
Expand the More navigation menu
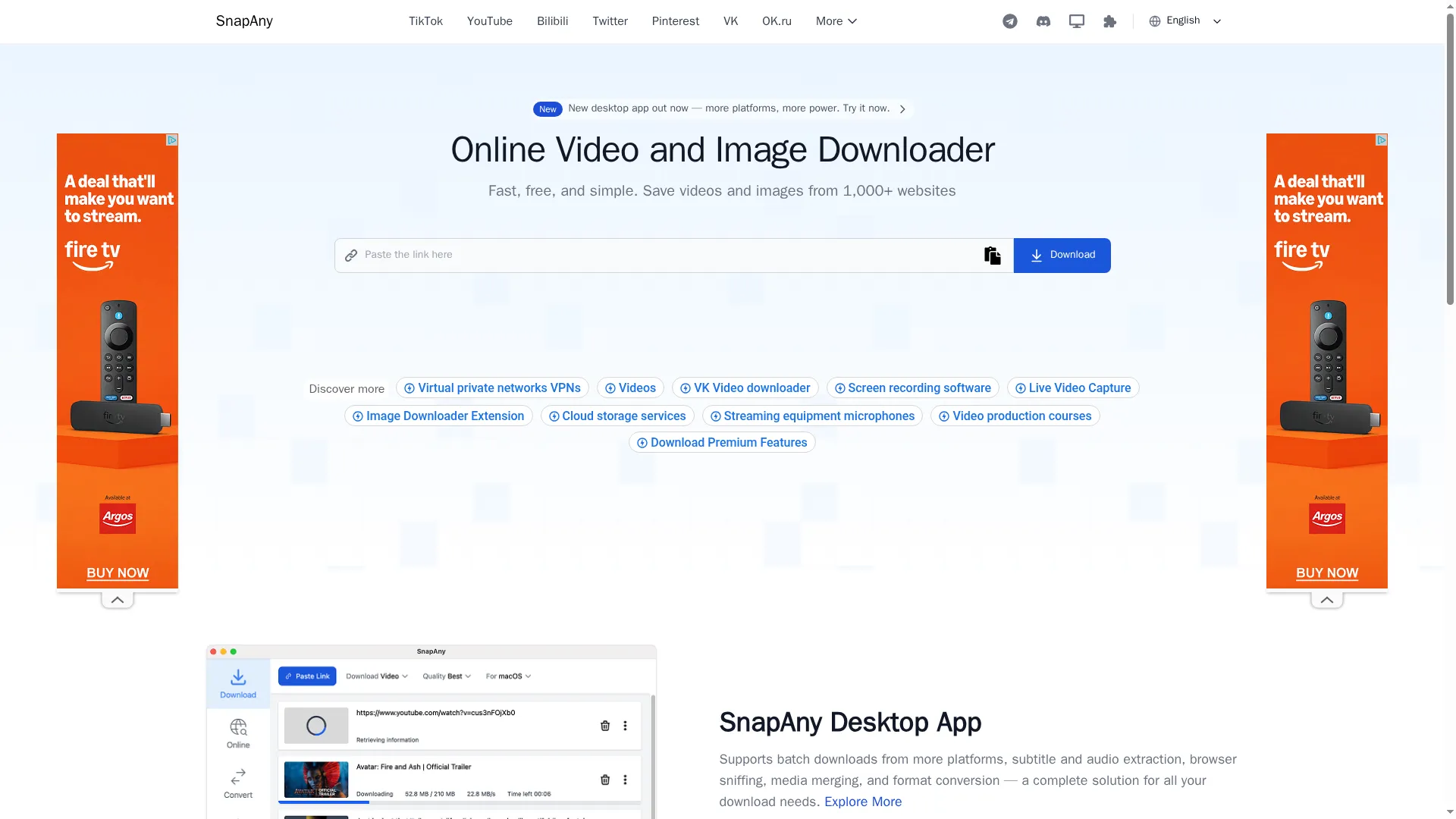pyautogui.click(x=836, y=21)
